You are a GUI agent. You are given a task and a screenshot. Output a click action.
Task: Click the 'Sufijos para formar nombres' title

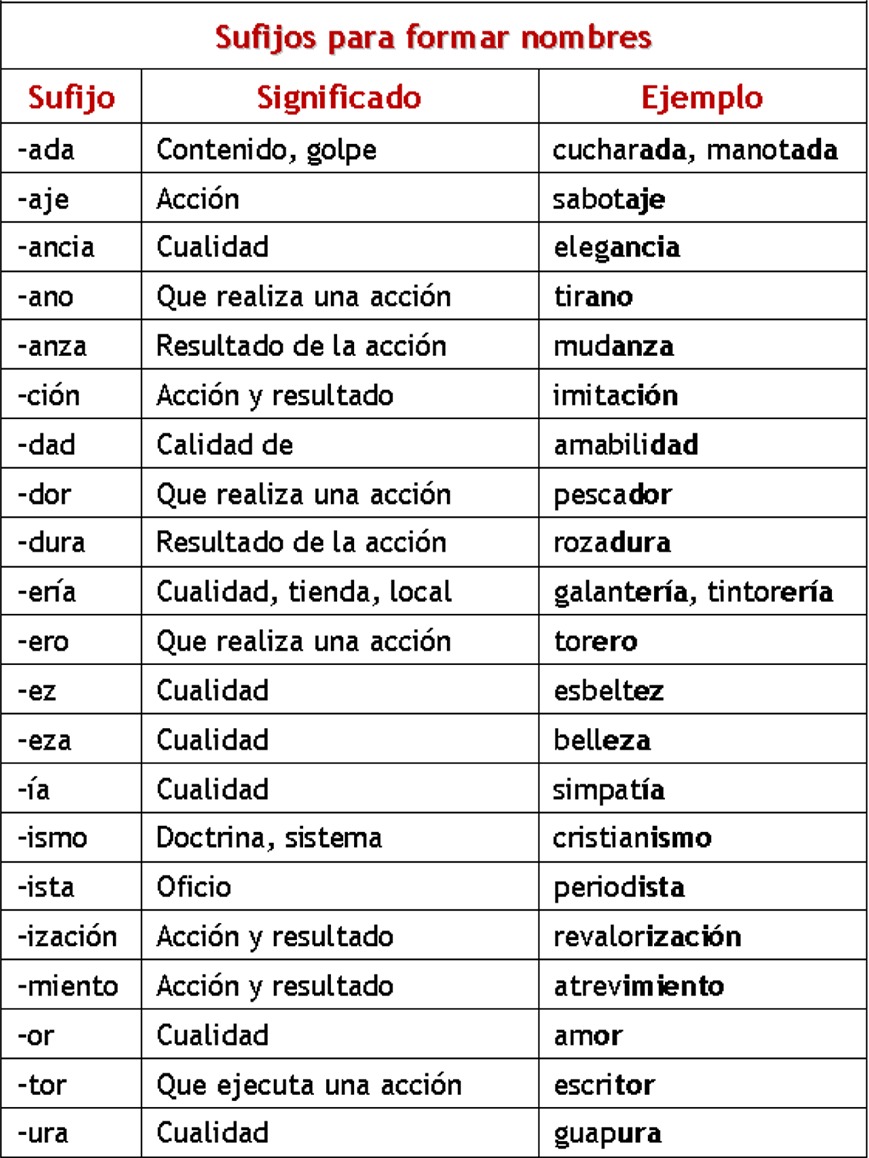pos(434,38)
